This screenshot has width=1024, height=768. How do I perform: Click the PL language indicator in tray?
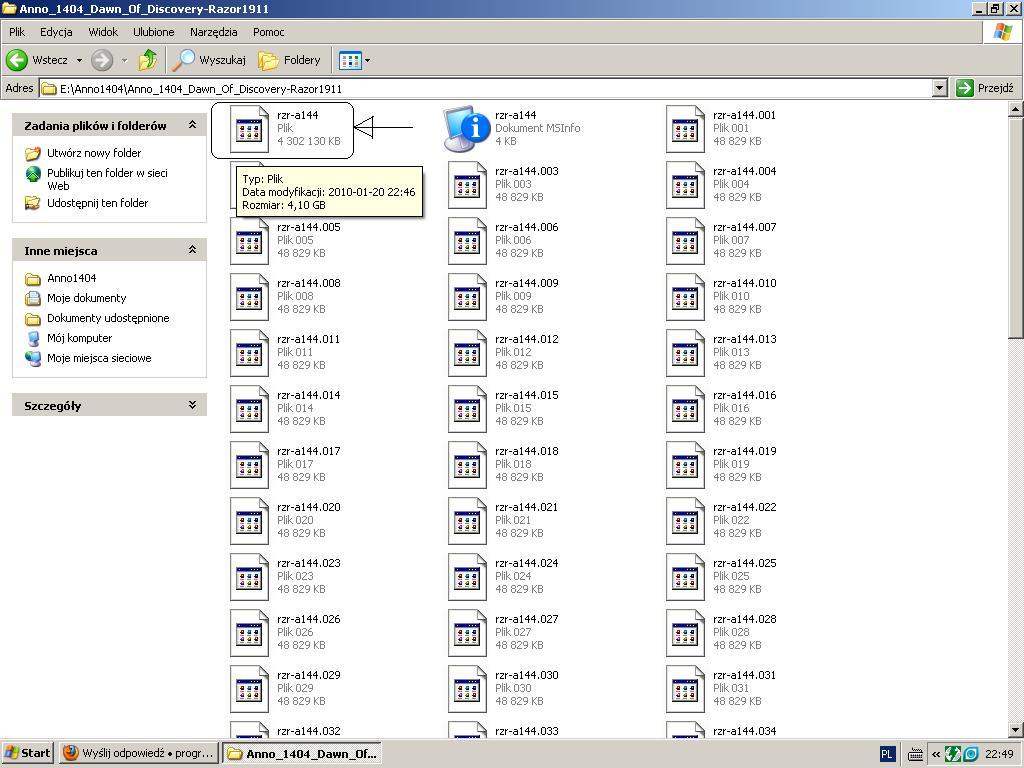[886, 754]
